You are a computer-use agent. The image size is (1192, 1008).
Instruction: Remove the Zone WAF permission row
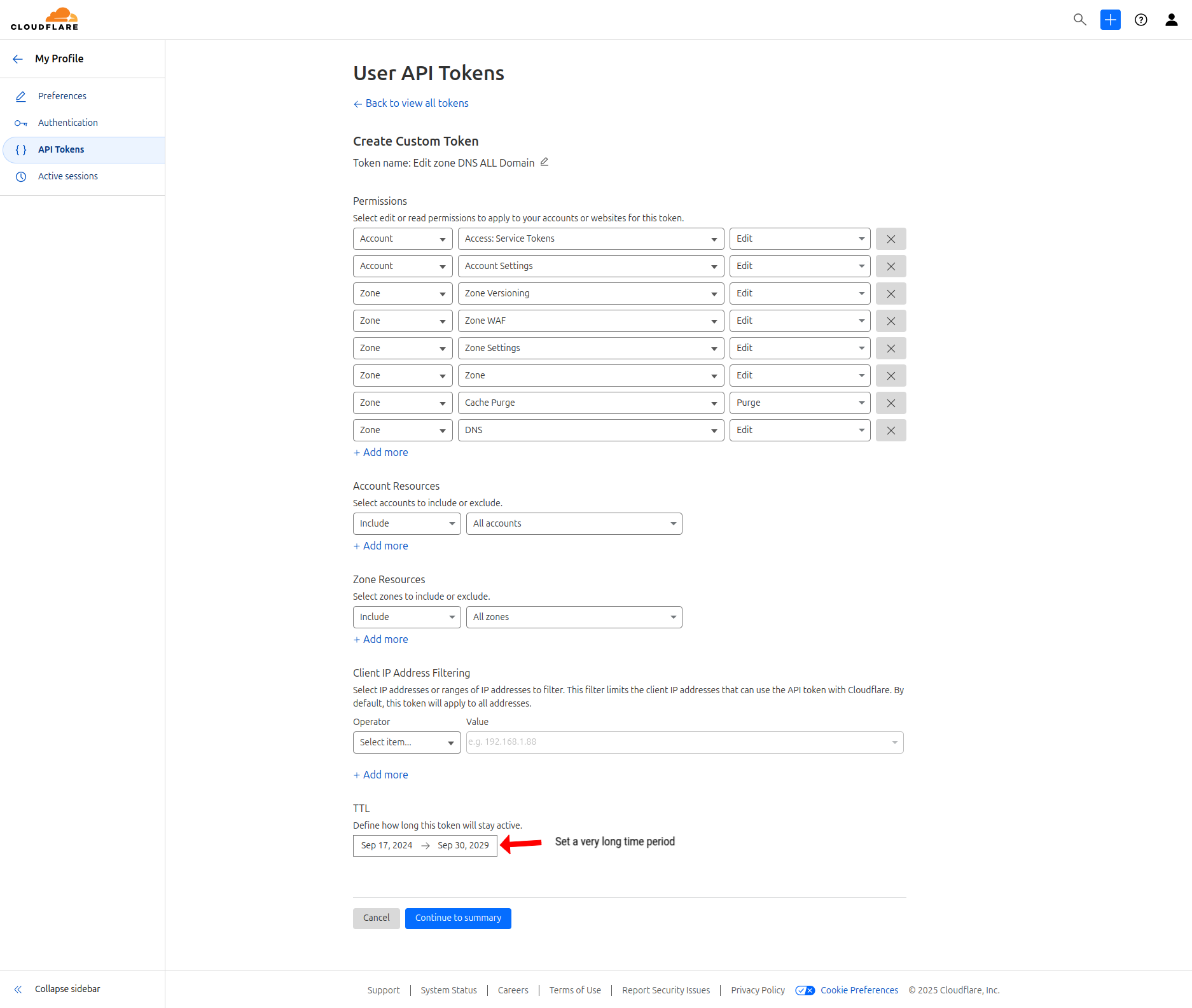click(x=891, y=321)
